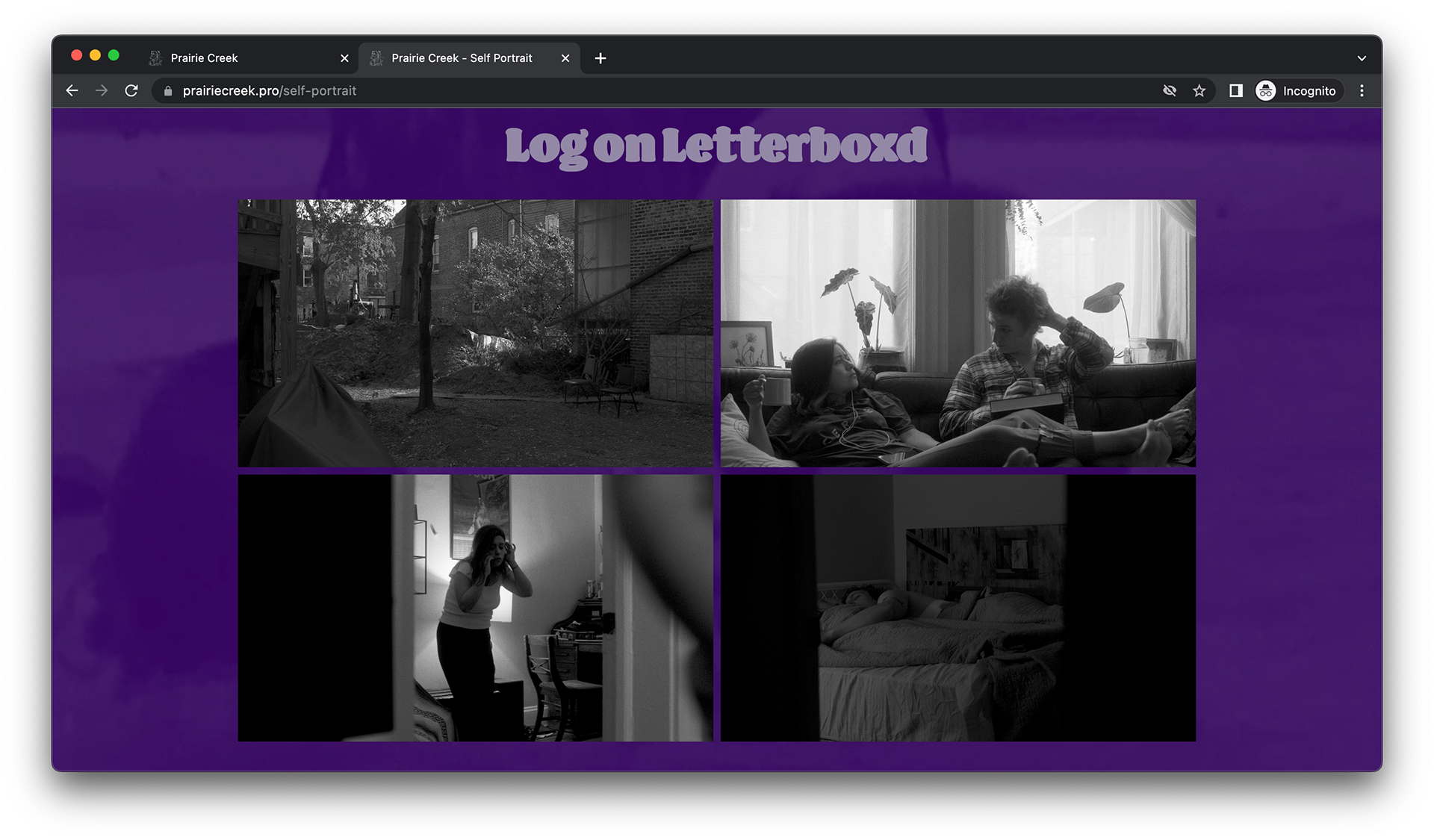Screen dimensions: 1434x840
Task: Expand the tab search chevron
Action: click(x=1362, y=58)
